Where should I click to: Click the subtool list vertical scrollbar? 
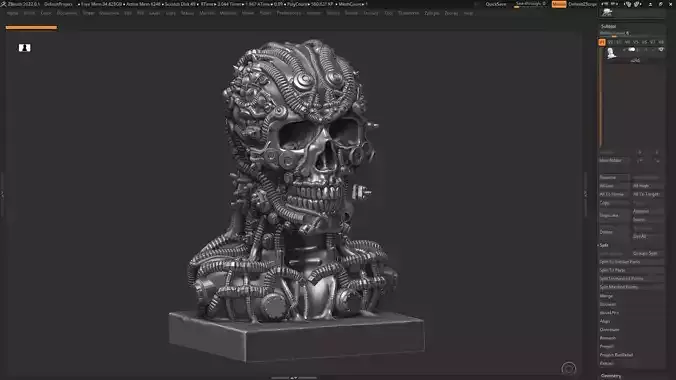point(601,97)
